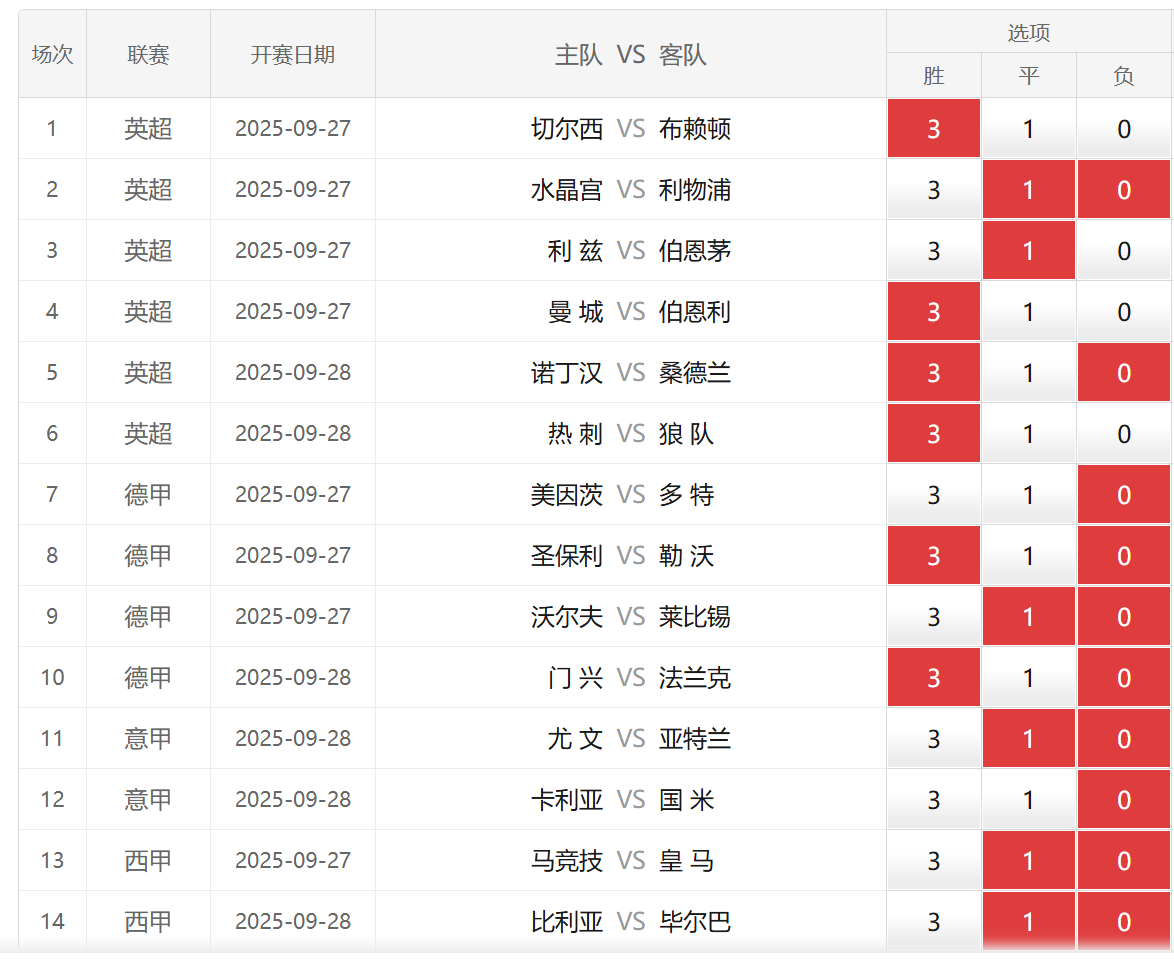1174x960 pixels.
Task: Deselect draw (1) for 利兹 vs 伯恩茅
Action: [1028, 251]
